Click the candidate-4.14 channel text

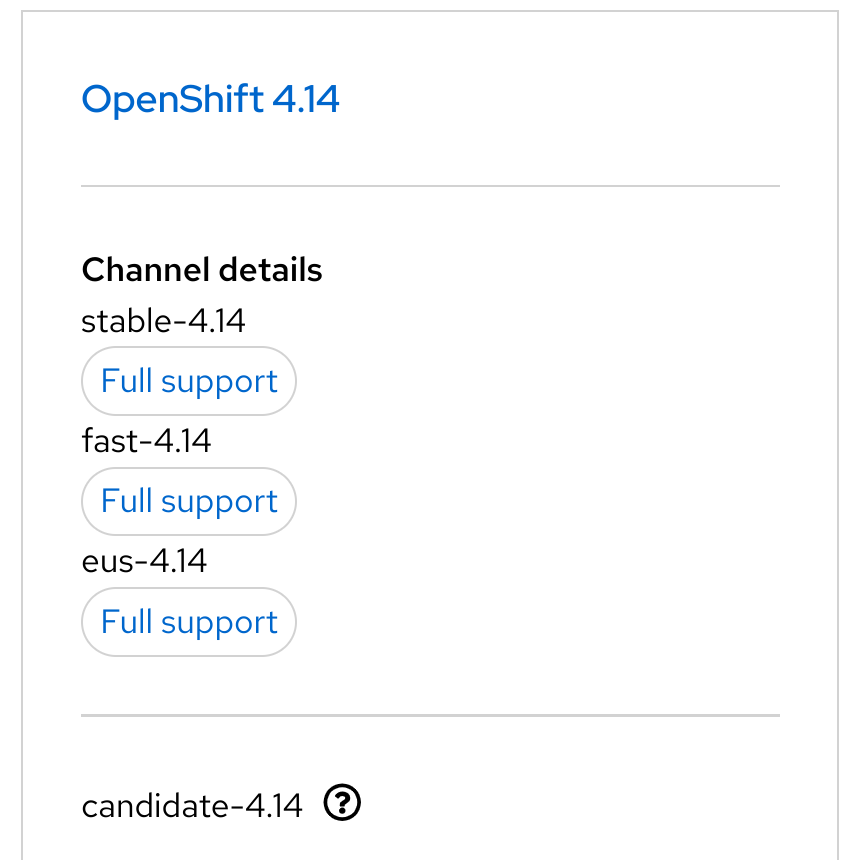coord(192,806)
